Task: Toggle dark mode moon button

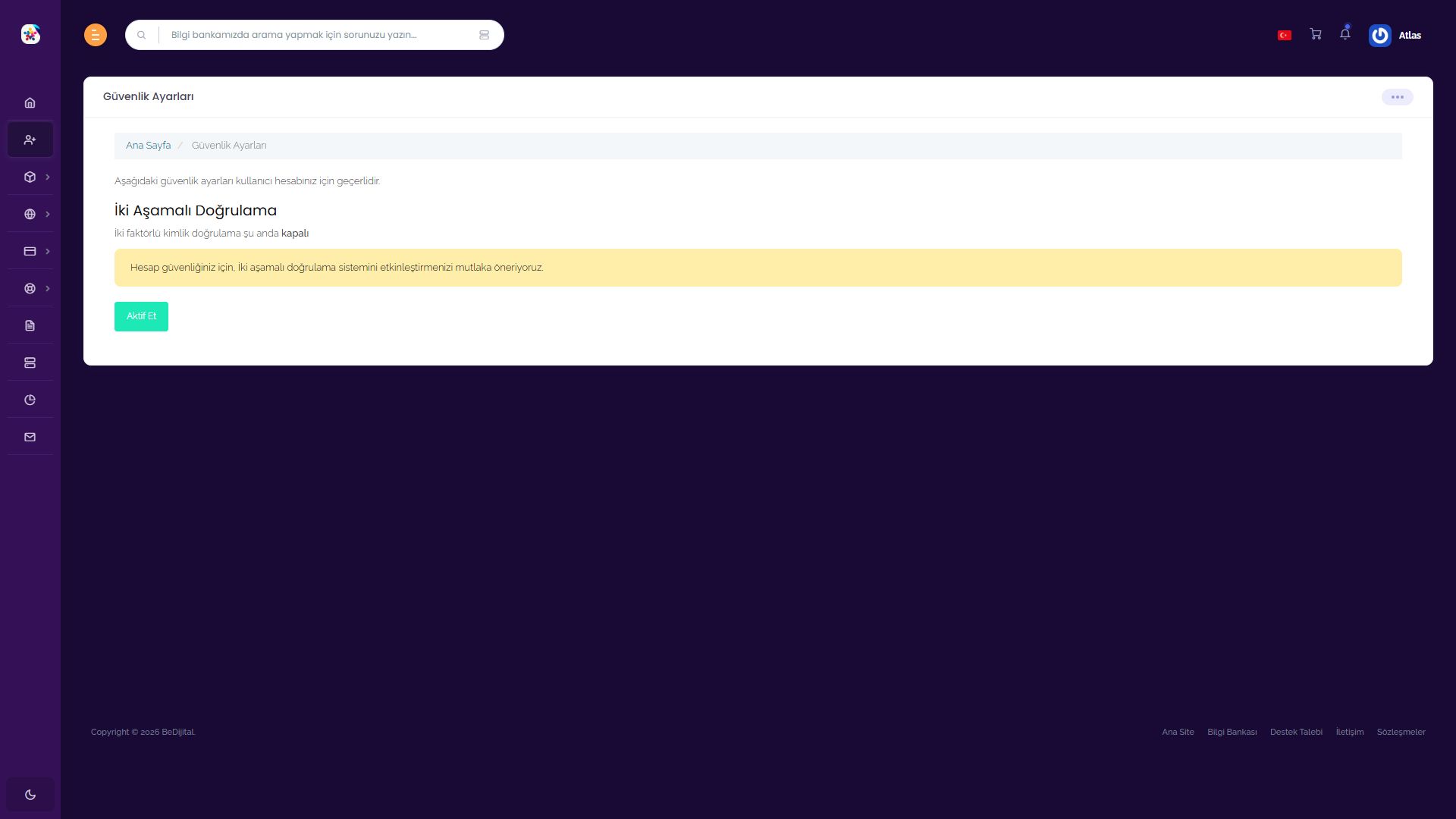Action: 30,795
